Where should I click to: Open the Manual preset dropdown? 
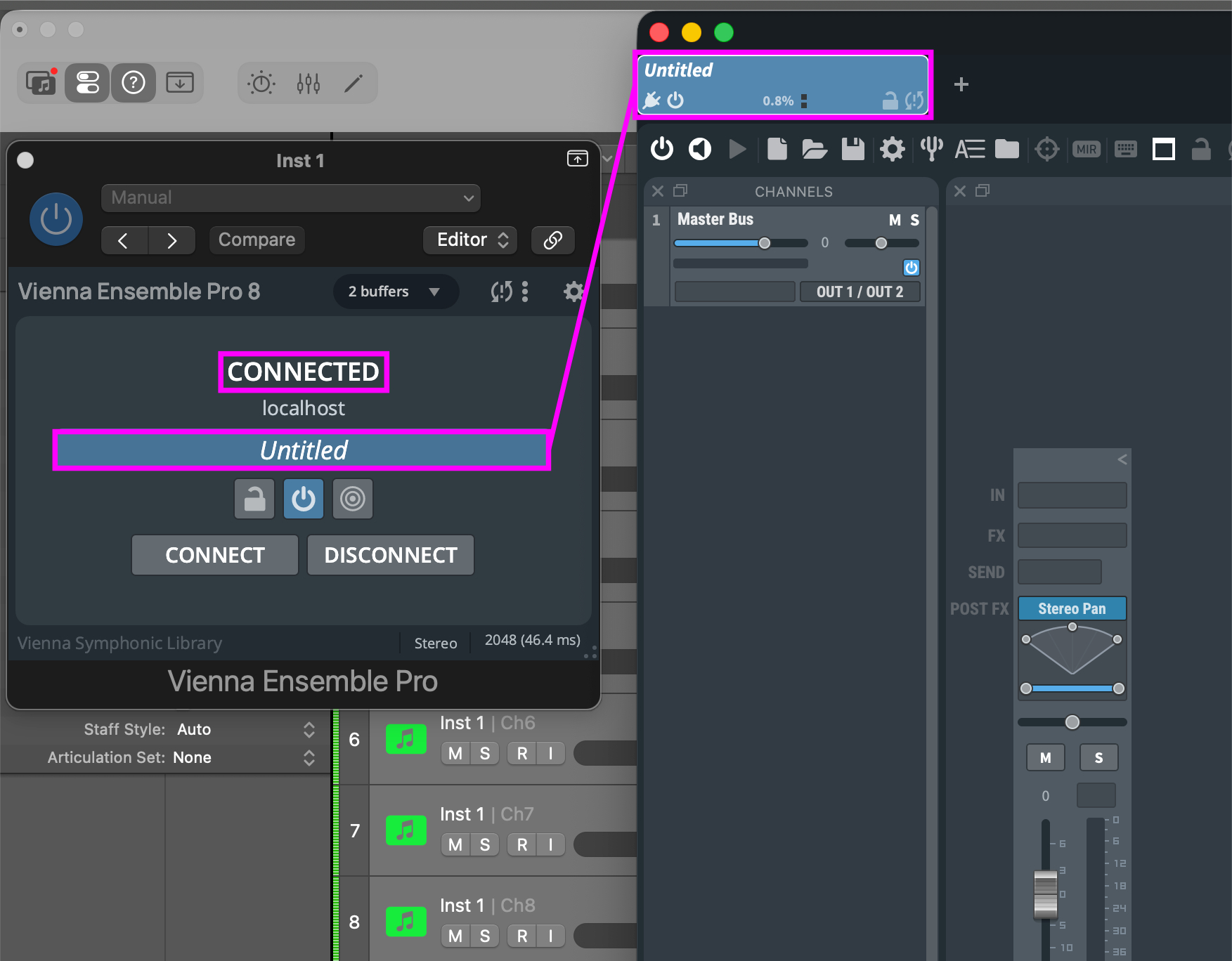coord(291,198)
